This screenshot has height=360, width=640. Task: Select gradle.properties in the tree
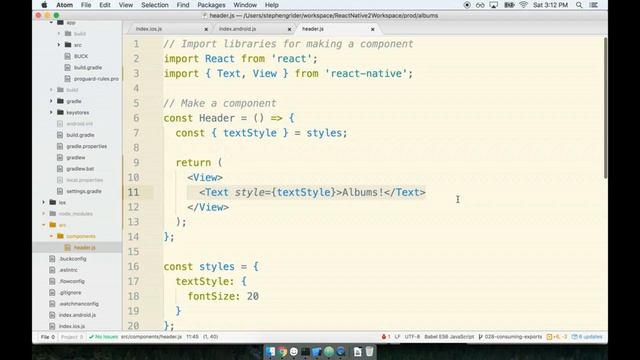[87, 146]
